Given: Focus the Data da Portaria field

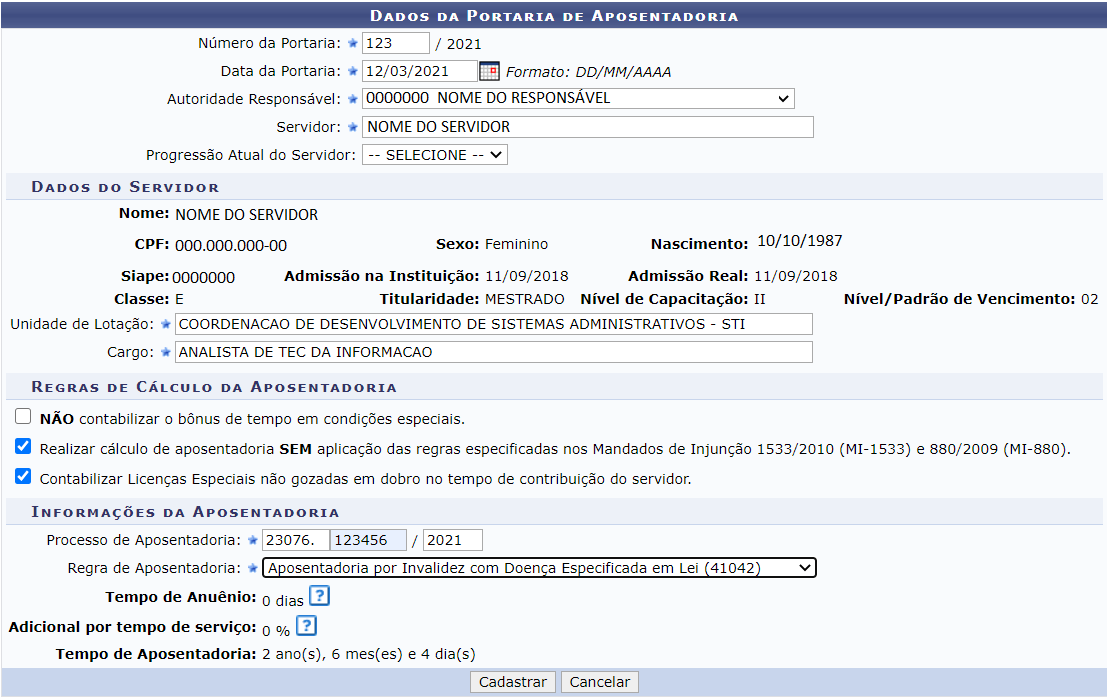Looking at the screenshot, I should tap(419, 71).
